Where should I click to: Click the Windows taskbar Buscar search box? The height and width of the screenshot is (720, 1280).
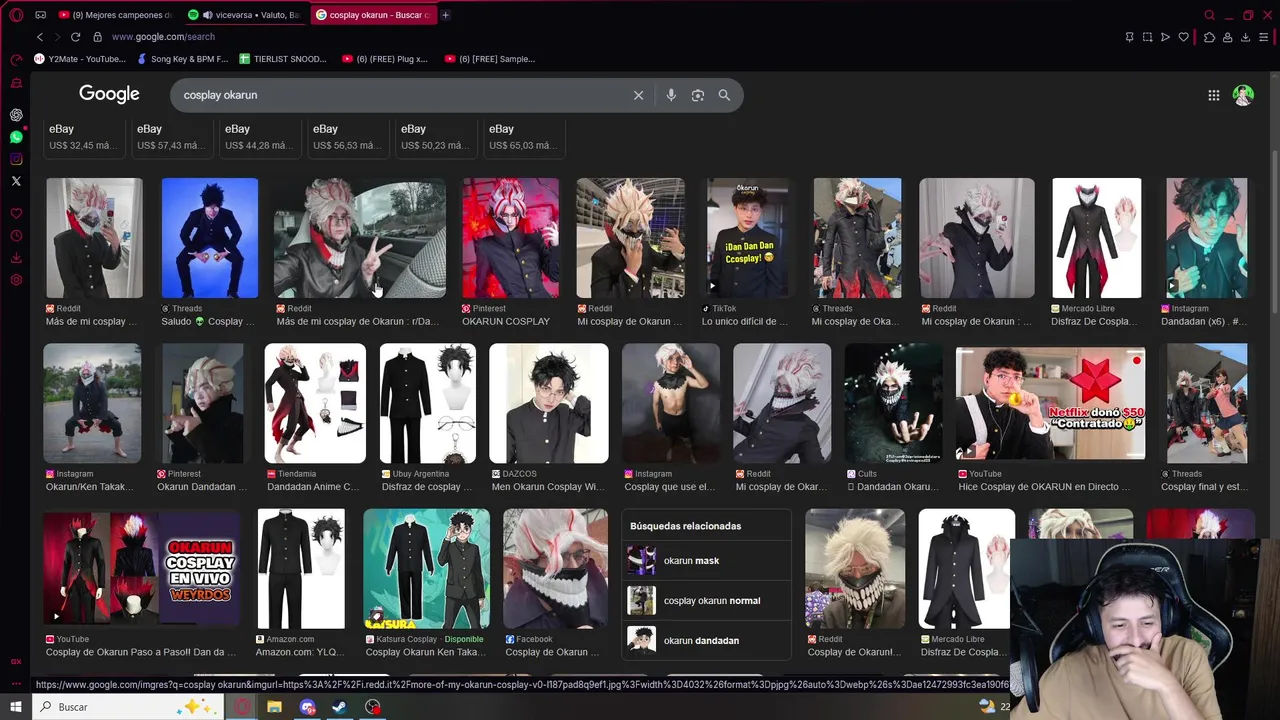(x=129, y=707)
